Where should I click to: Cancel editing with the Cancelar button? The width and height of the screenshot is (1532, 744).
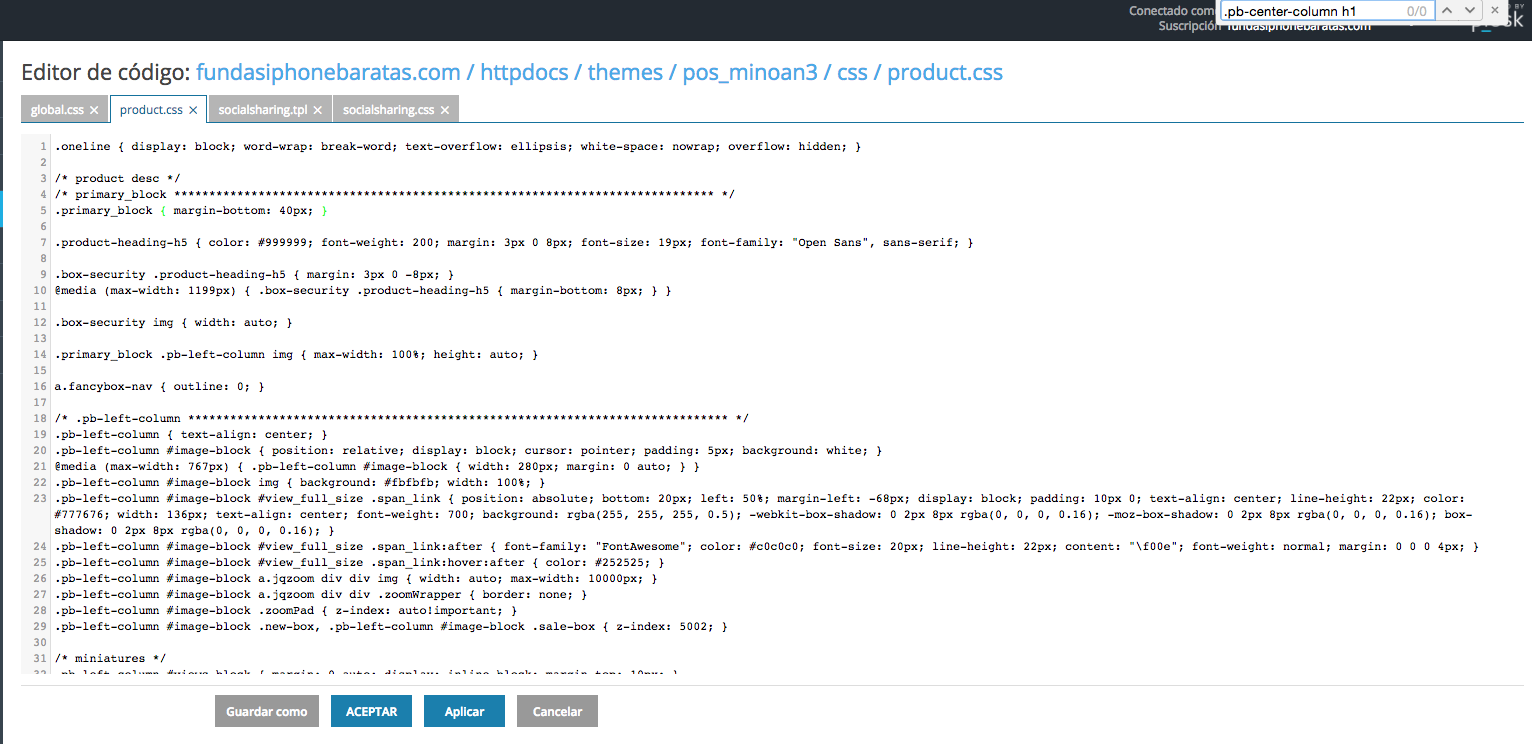coord(557,711)
